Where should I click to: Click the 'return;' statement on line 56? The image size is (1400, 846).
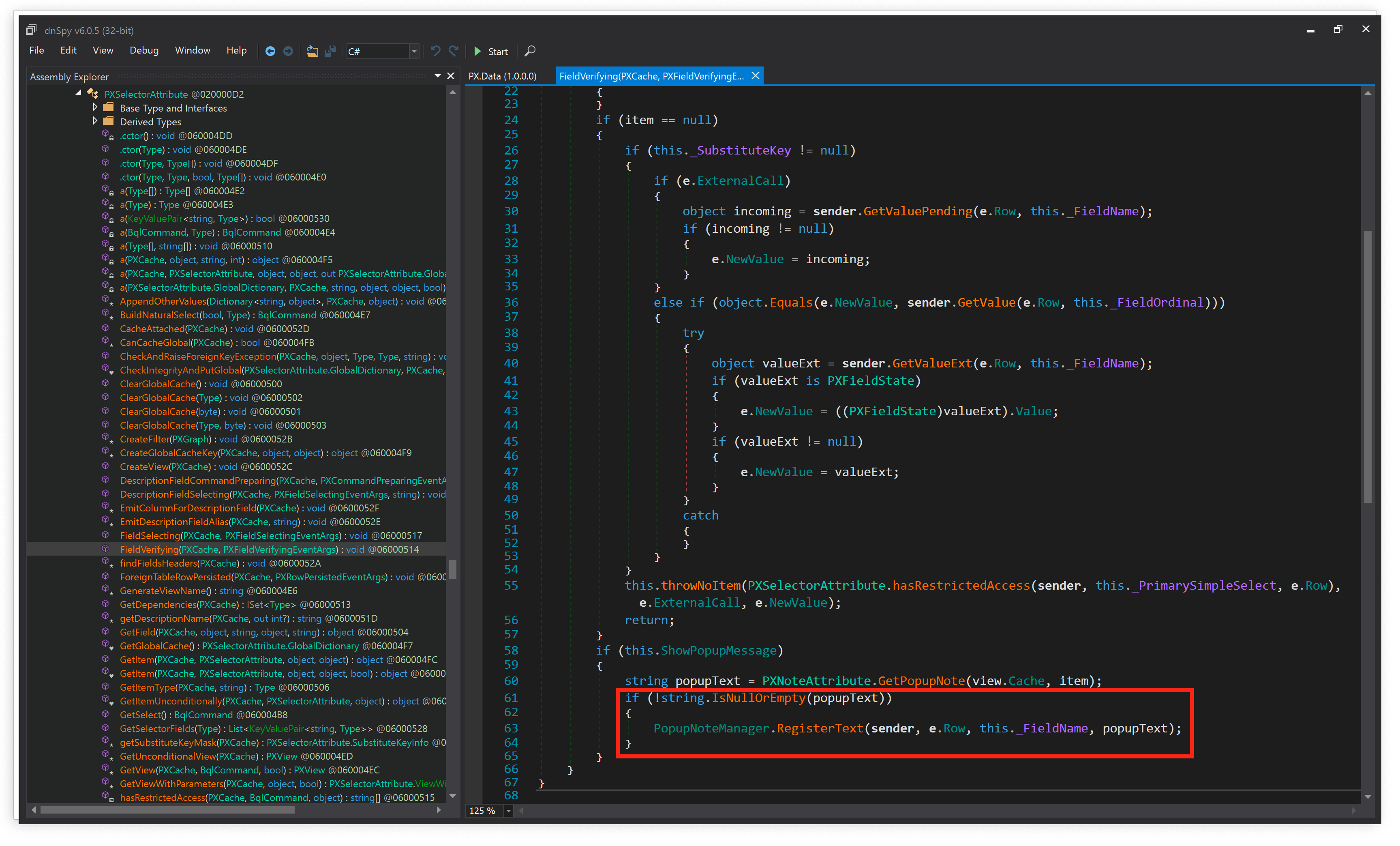[649, 620]
